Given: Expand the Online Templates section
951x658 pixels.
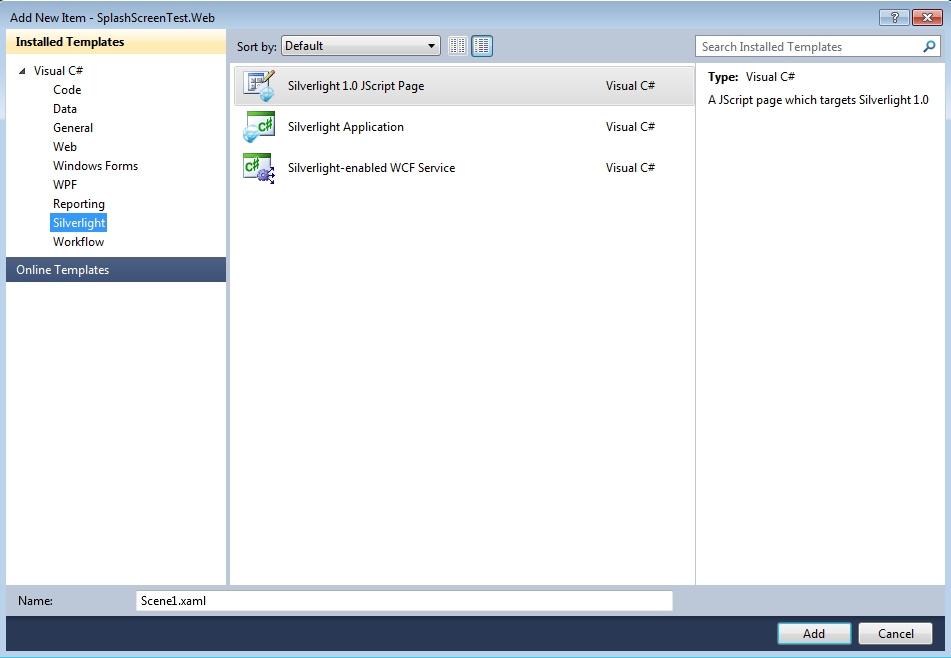Looking at the screenshot, I should [x=63, y=270].
